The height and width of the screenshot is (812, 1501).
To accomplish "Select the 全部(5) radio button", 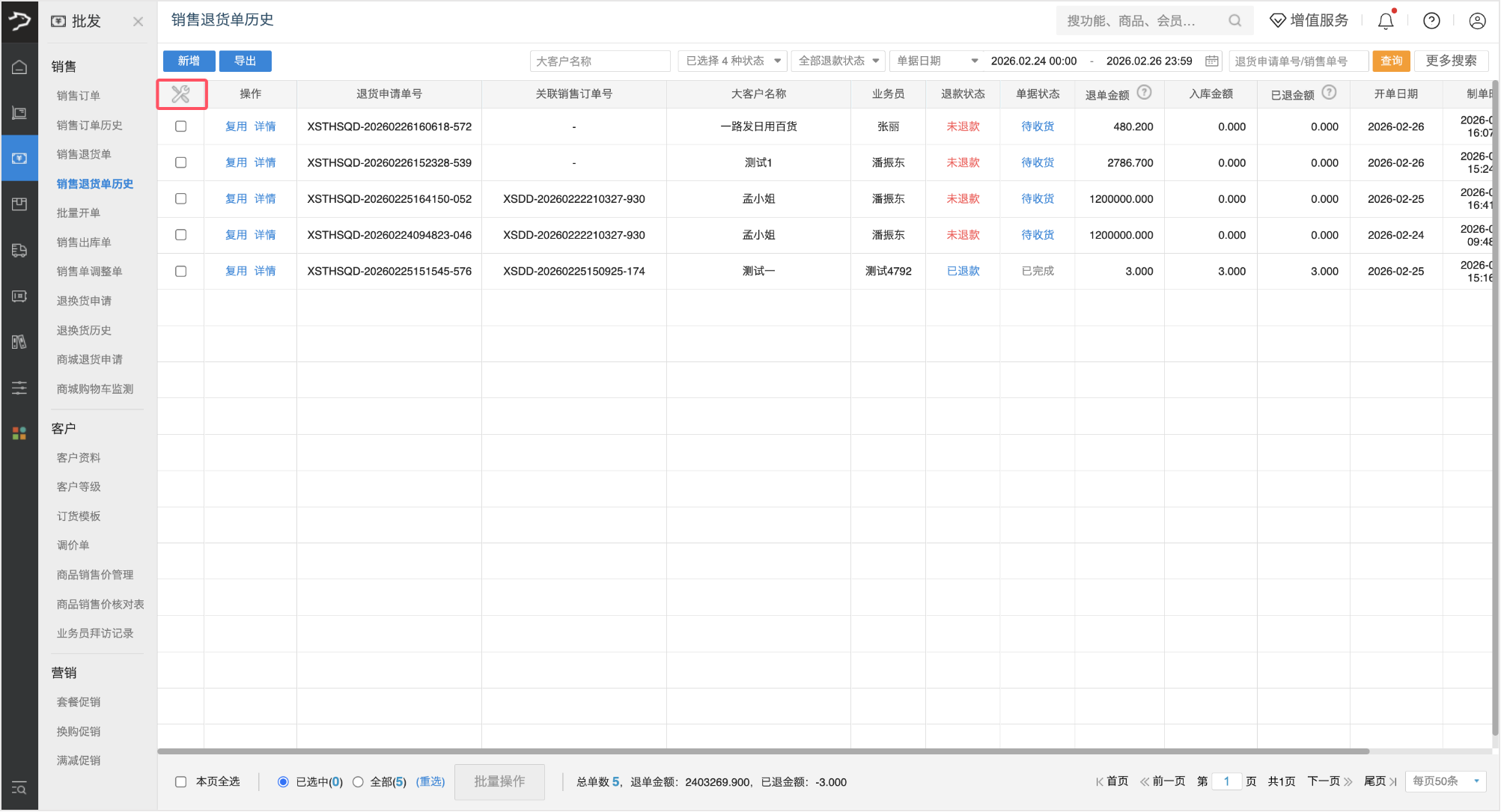I will point(358,781).
